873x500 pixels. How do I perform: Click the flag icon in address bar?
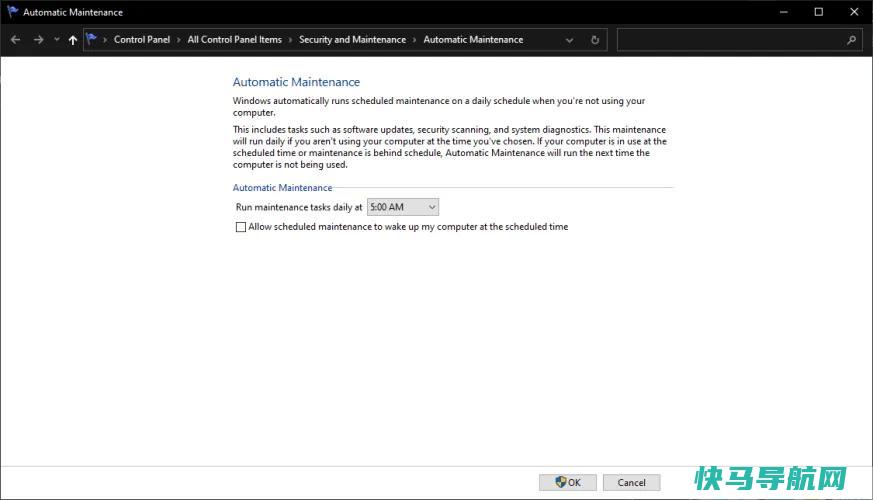click(91, 39)
